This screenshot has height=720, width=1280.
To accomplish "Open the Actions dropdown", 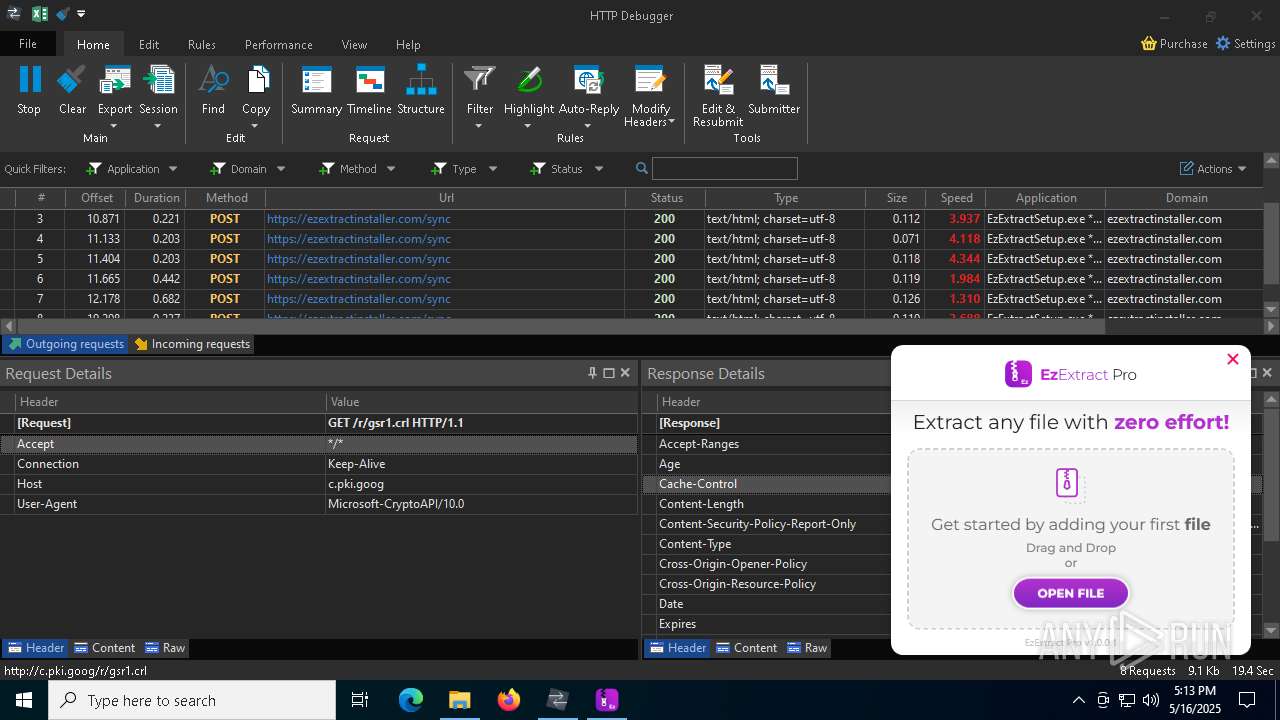I will (1213, 169).
